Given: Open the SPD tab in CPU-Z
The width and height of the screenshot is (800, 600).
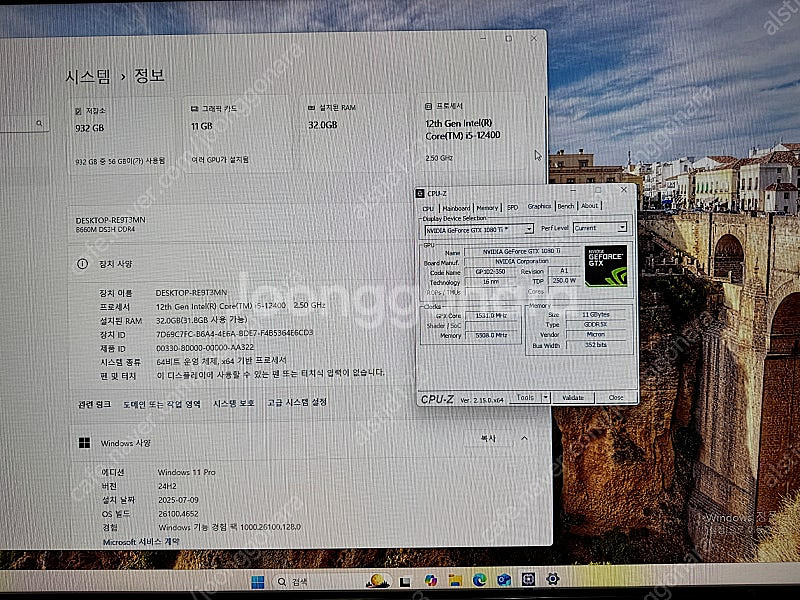Looking at the screenshot, I should pos(512,207).
